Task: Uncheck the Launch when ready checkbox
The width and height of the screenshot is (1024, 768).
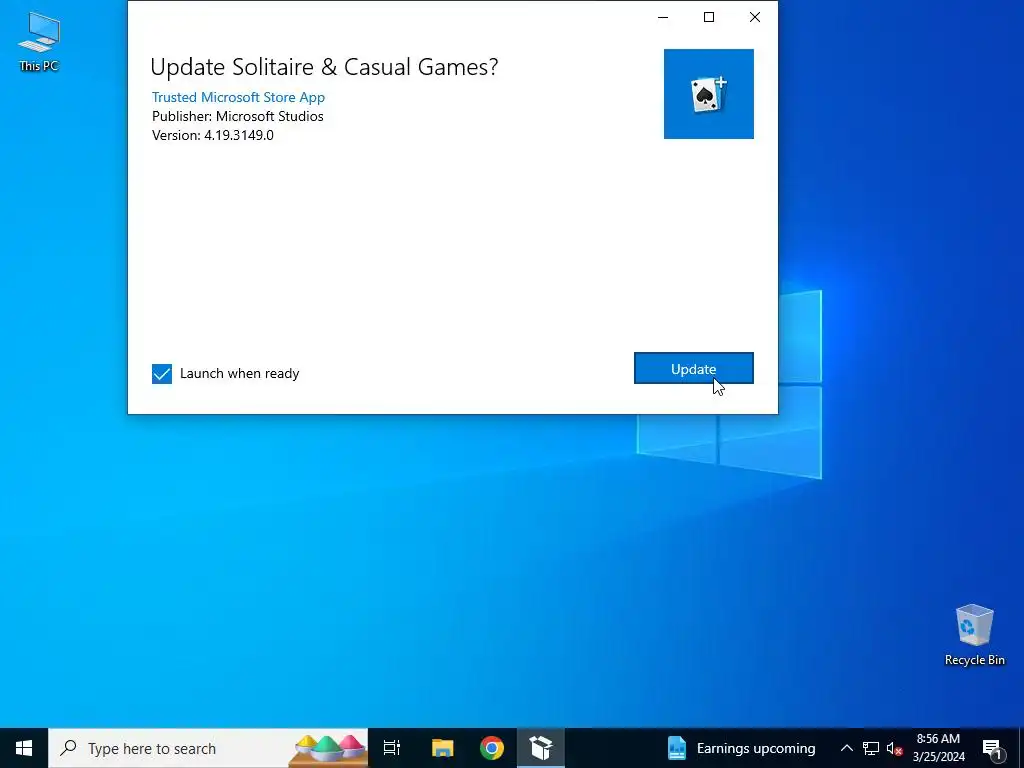Action: click(x=162, y=374)
